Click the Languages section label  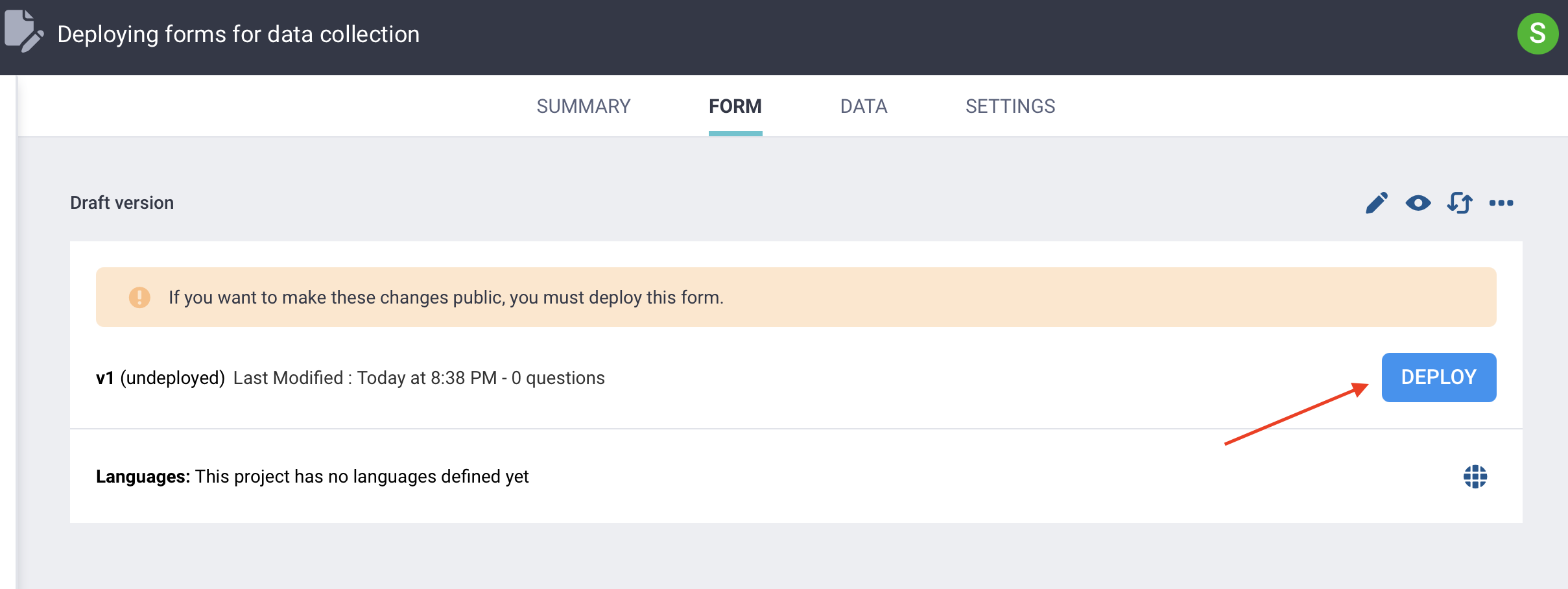point(142,477)
